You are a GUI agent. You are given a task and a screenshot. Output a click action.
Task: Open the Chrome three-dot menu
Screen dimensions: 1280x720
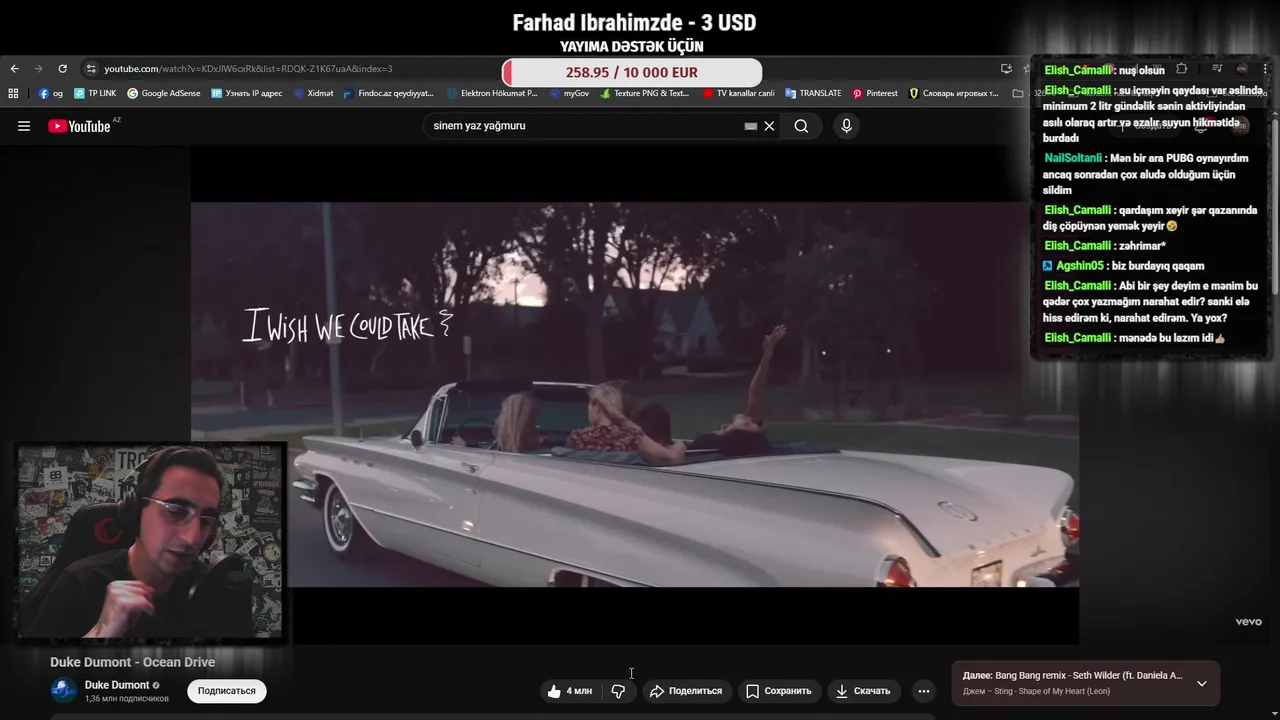(1267, 69)
